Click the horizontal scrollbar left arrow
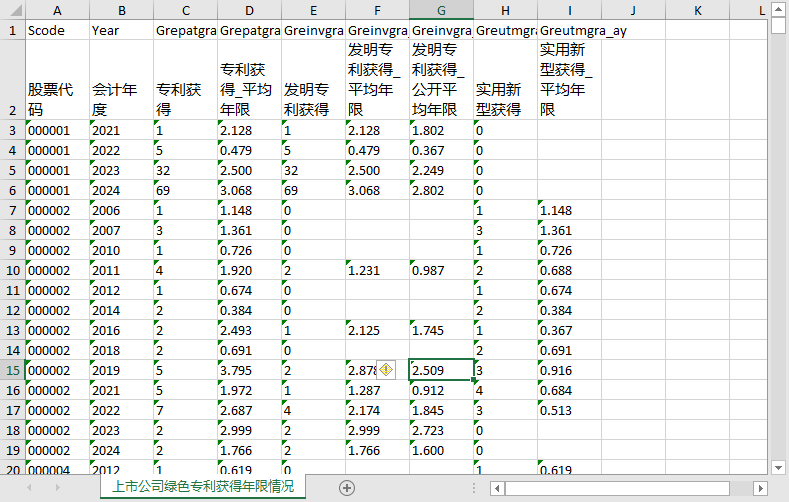The height and width of the screenshot is (502, 789). (497, 488)
